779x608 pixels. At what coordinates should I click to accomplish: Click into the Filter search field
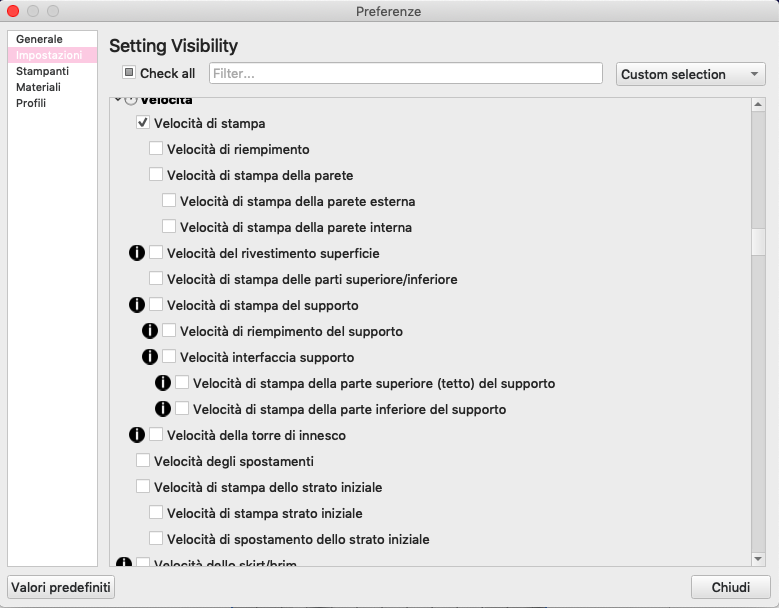(405, 74)
